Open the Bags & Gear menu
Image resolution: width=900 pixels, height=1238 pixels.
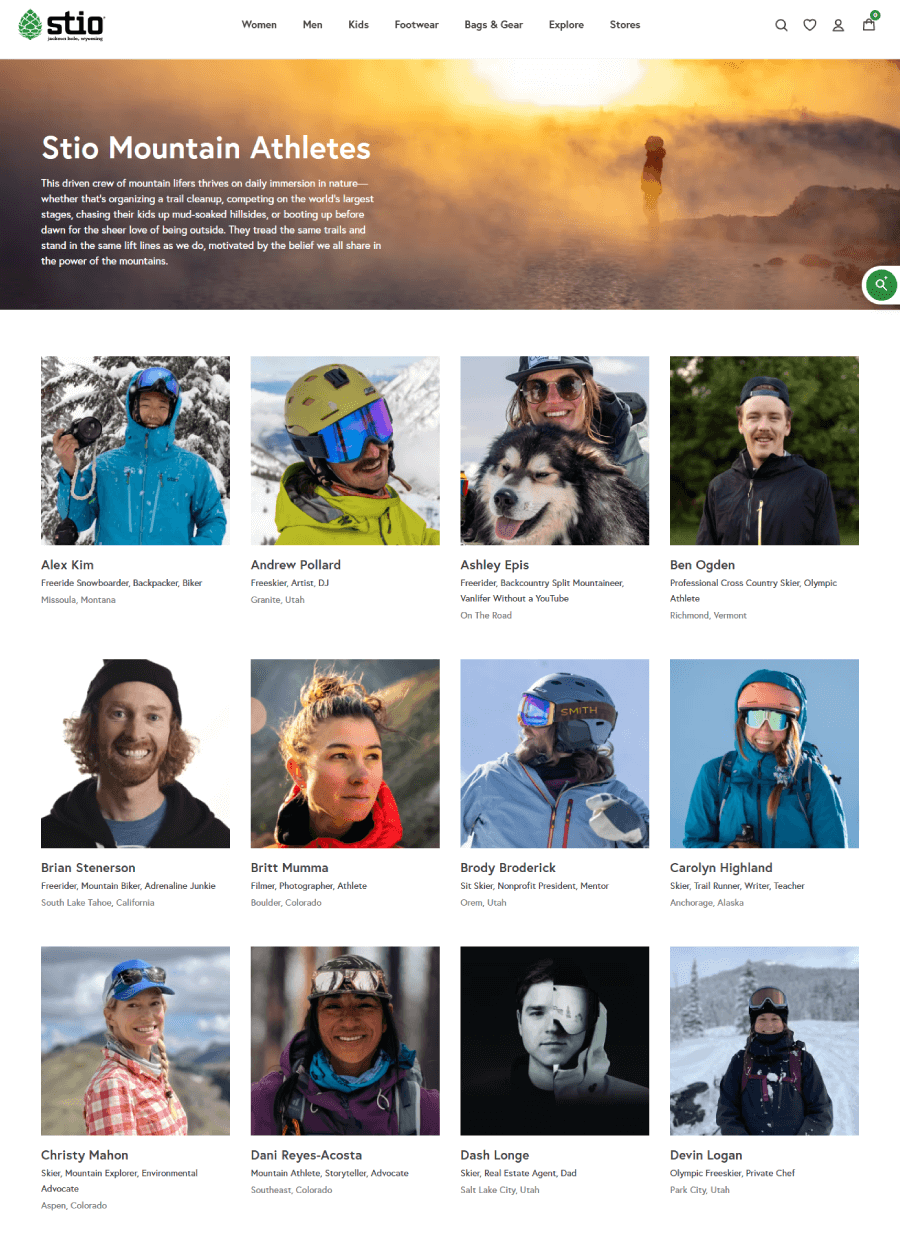click(x=494, y=25)
